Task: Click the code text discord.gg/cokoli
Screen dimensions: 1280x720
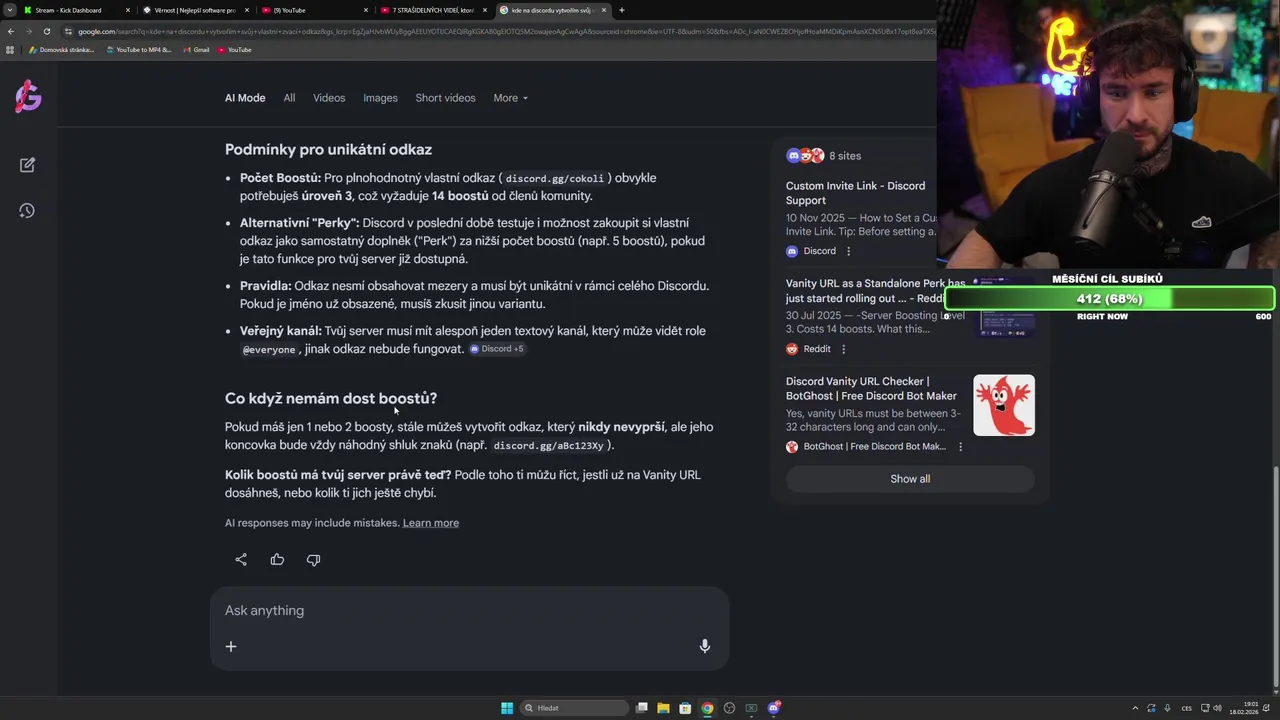Action: pyautogui.click(x=554, y=179)
